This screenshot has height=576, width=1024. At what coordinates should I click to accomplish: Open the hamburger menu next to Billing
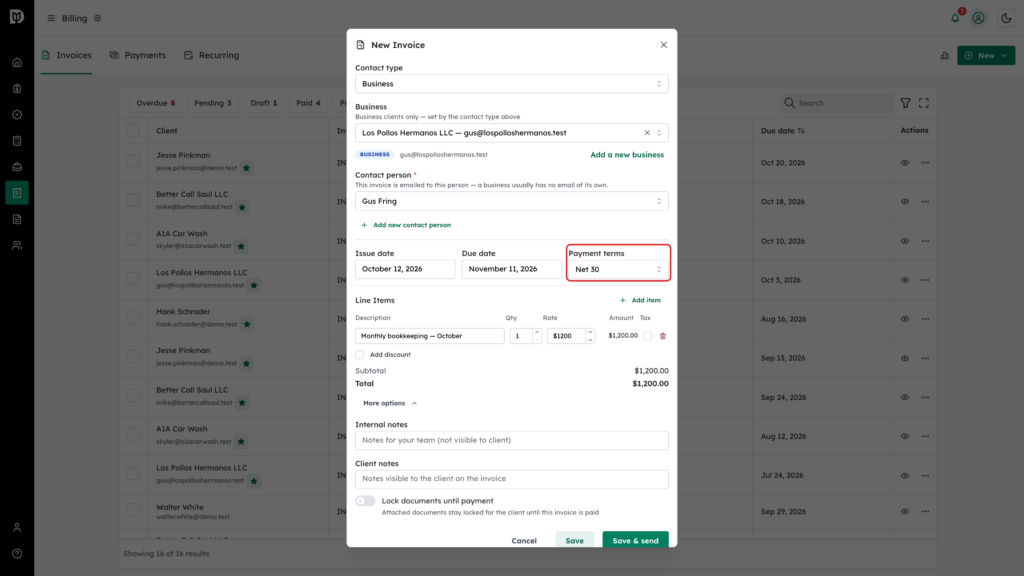51,18
